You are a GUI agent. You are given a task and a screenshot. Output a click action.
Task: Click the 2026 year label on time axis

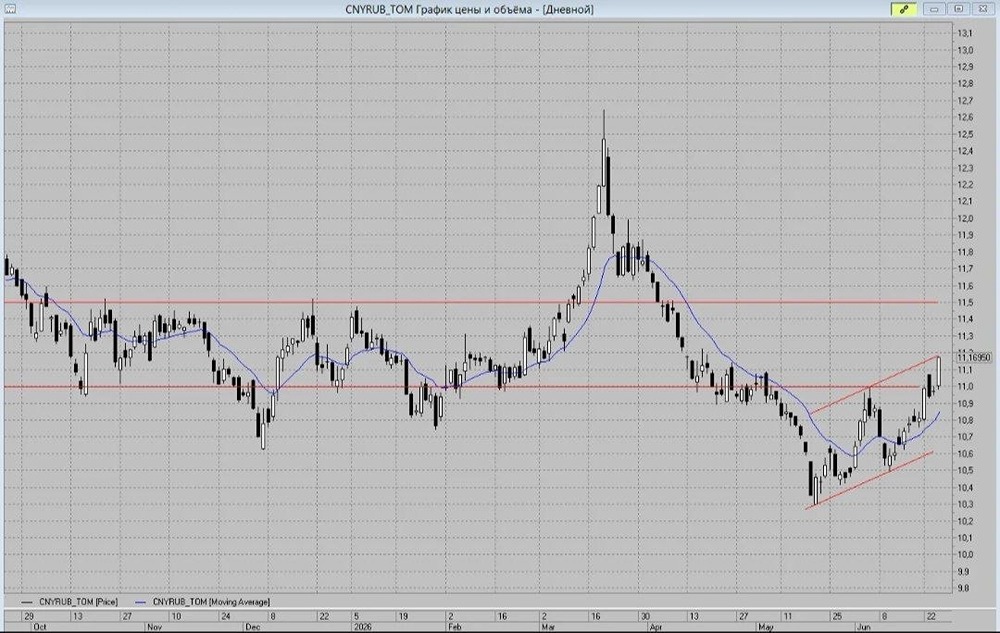pyautogui.click(x=364, y=627)
